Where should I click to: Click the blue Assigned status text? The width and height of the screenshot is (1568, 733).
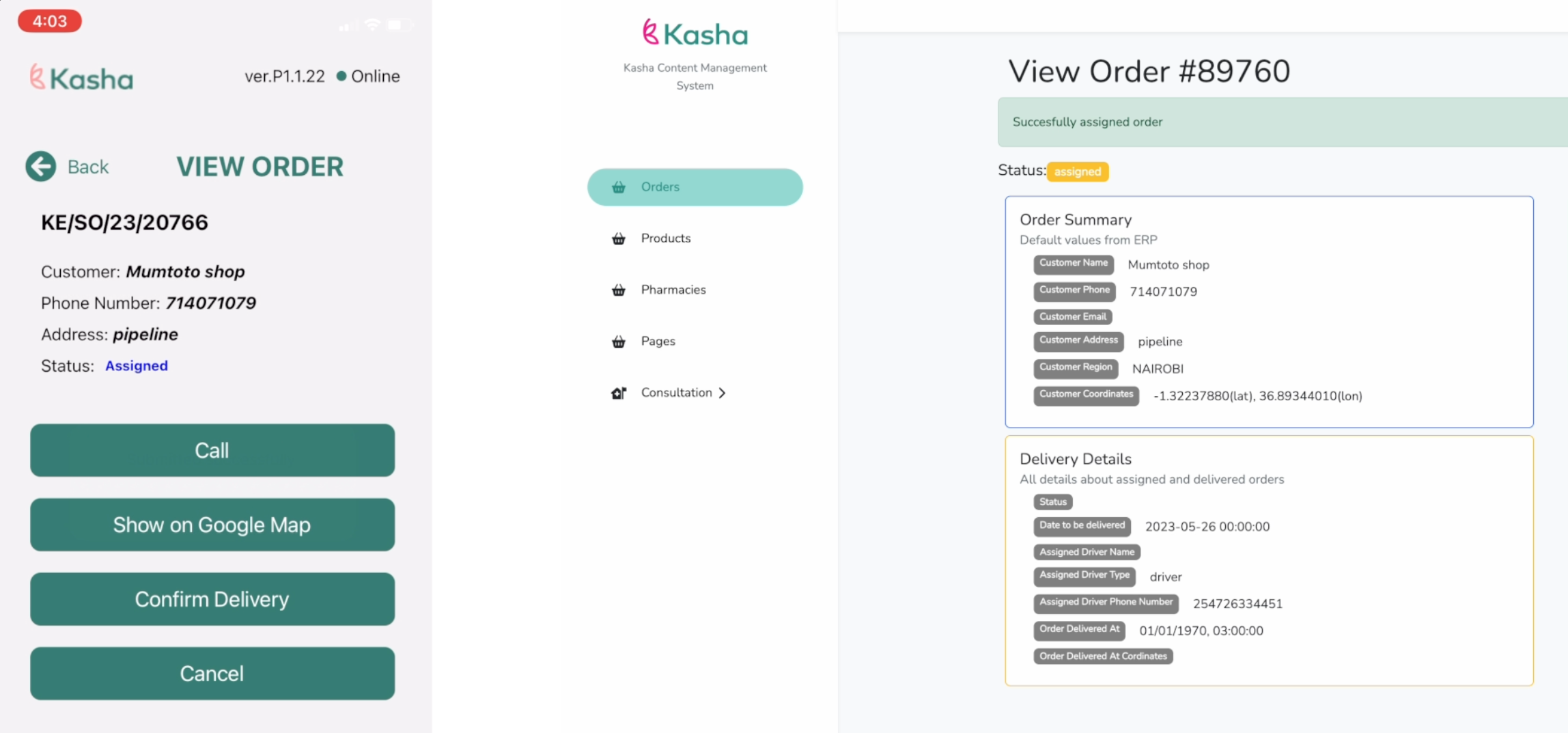[137, 365]
